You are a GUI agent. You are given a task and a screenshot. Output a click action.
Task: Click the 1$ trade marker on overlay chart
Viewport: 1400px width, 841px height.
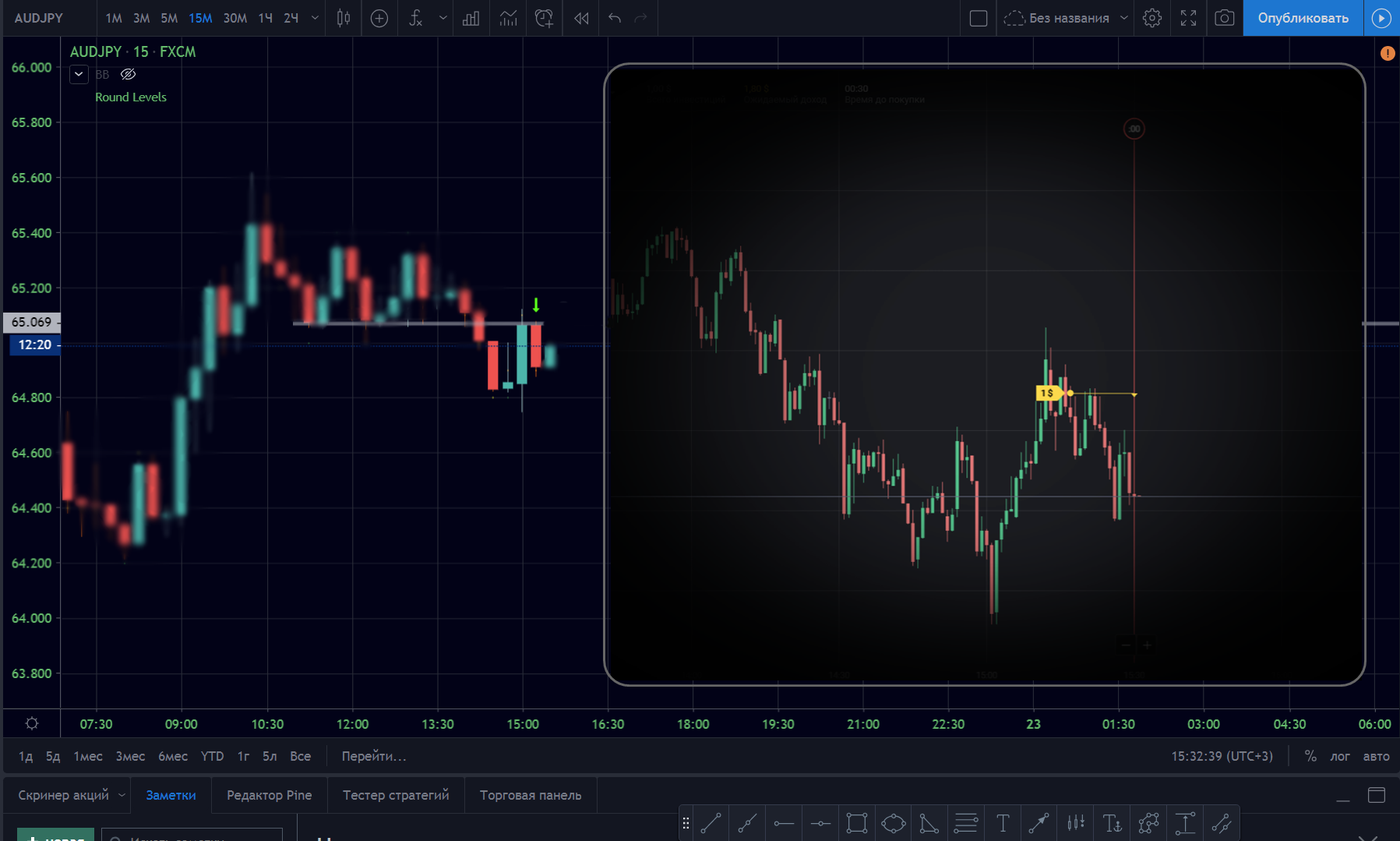pyautogui.click(x=1048, y=393)
